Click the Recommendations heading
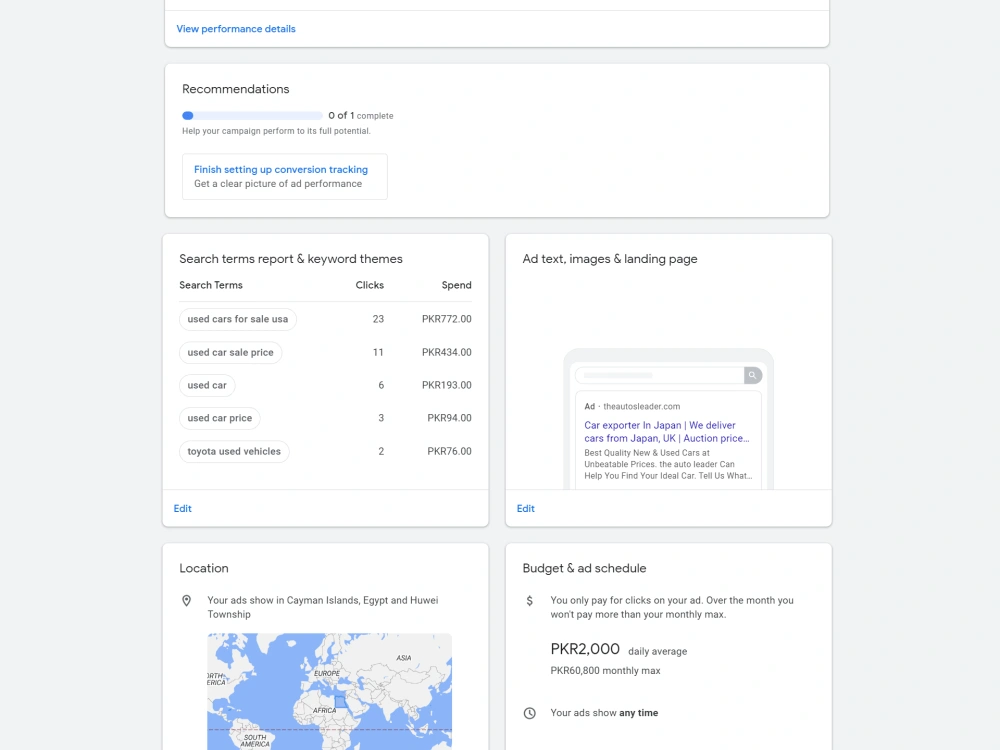 [235, 89]
